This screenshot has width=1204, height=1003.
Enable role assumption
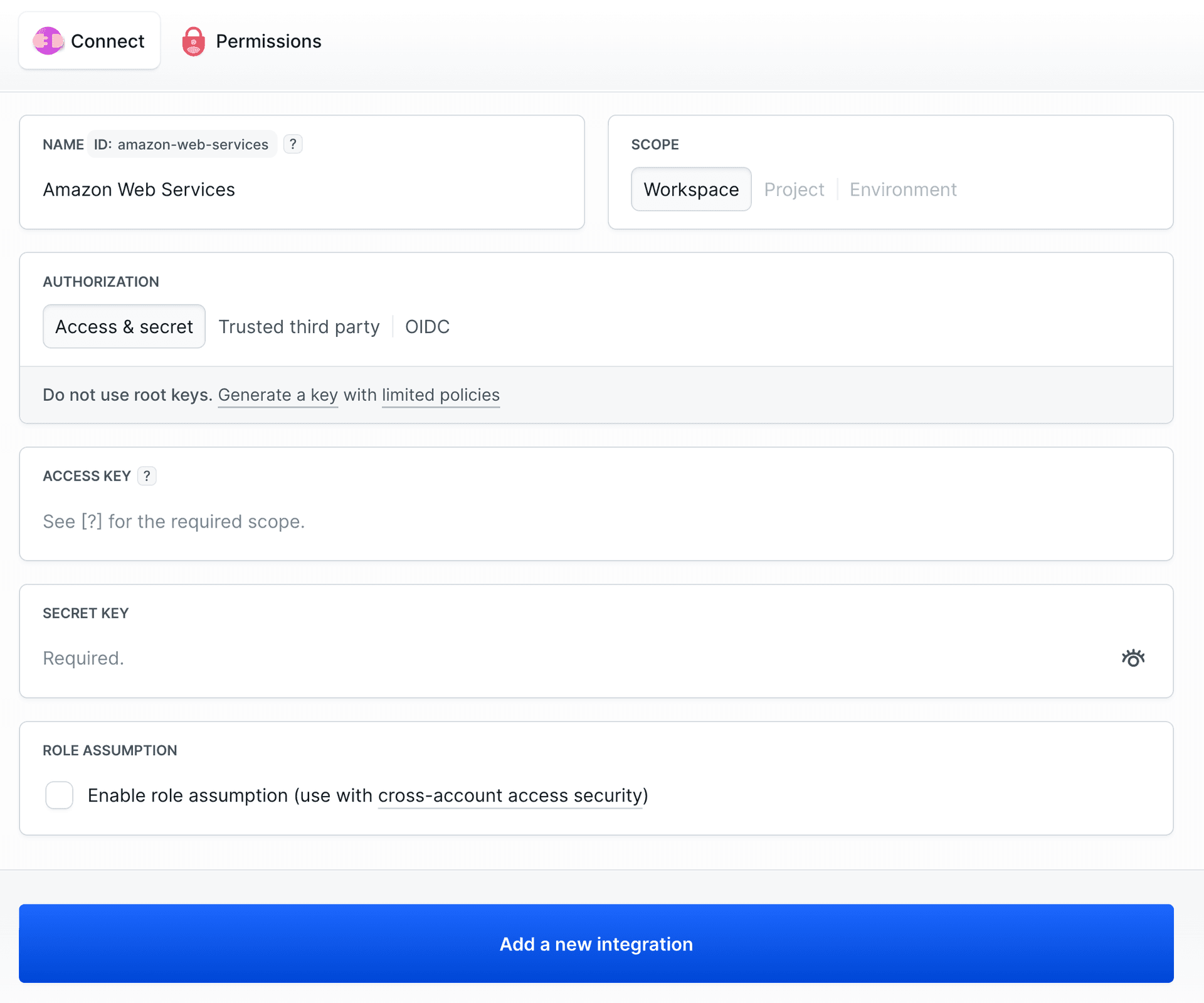(x=59, y=795)
